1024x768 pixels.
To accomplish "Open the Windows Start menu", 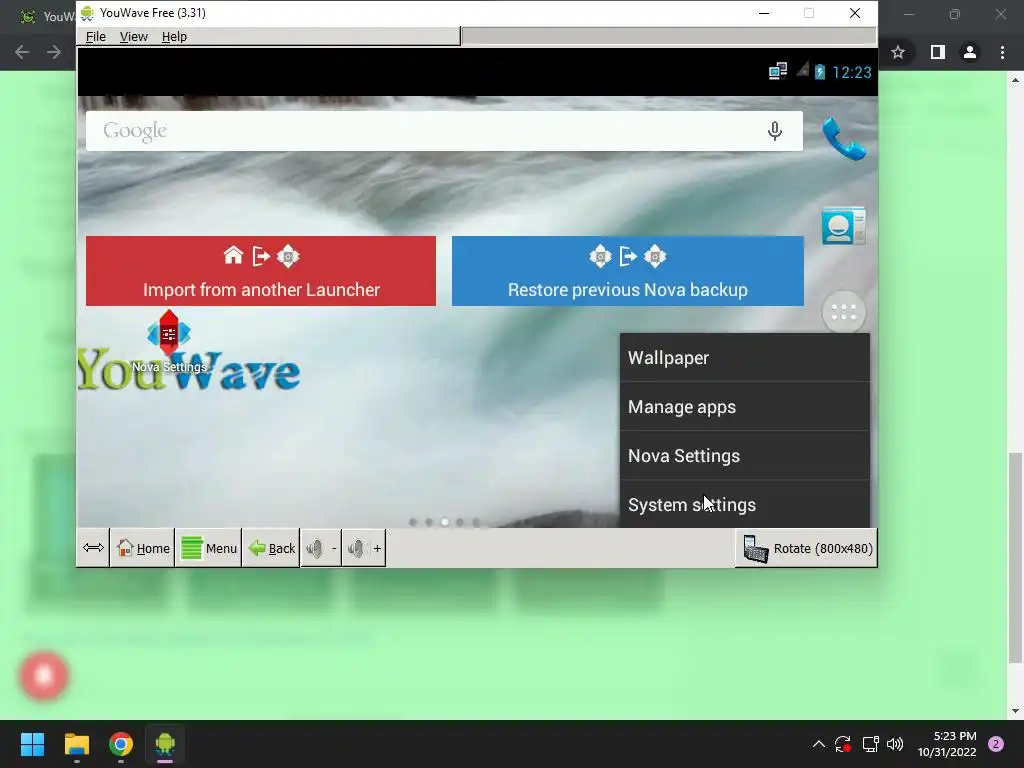I will (32, 744).
